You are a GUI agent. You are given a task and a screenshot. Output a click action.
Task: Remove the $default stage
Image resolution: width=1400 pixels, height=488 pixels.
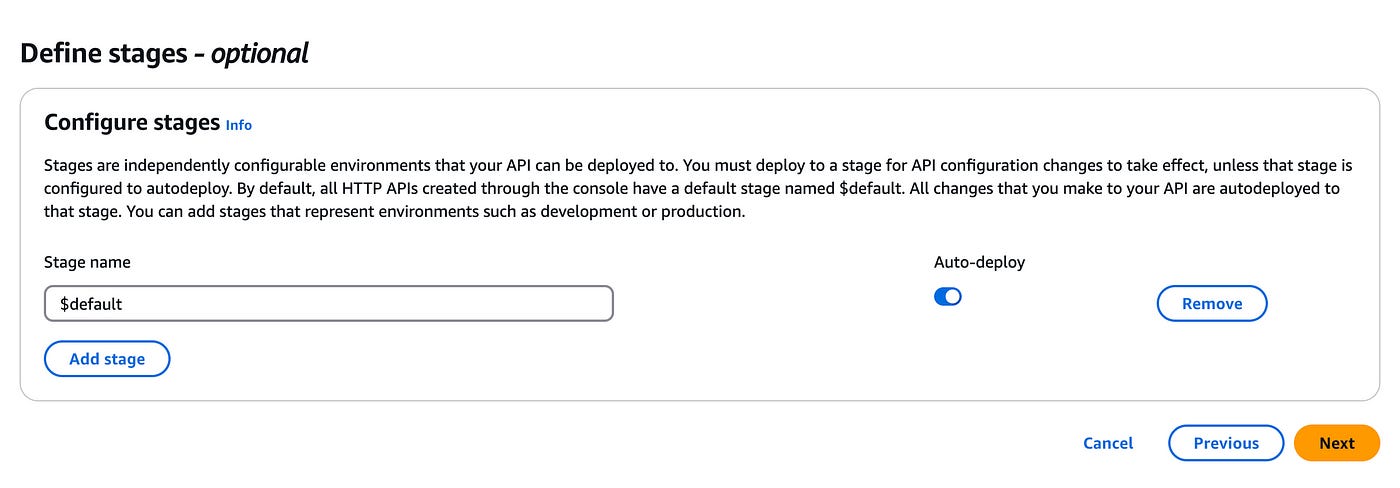click(1212, 304)
